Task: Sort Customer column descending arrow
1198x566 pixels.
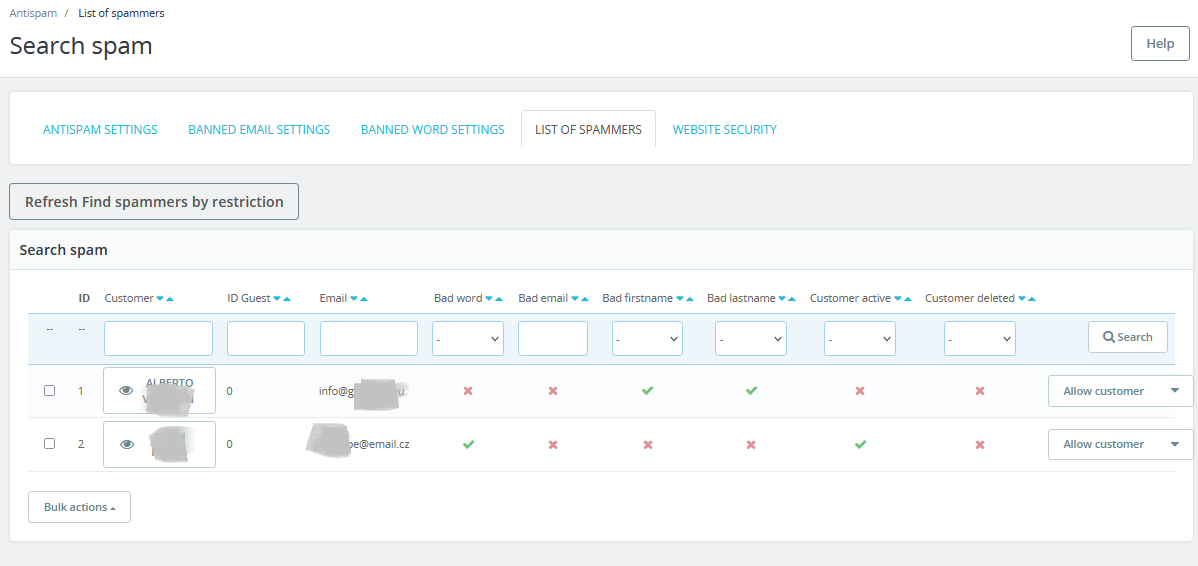Action: (x=160, y=299)
